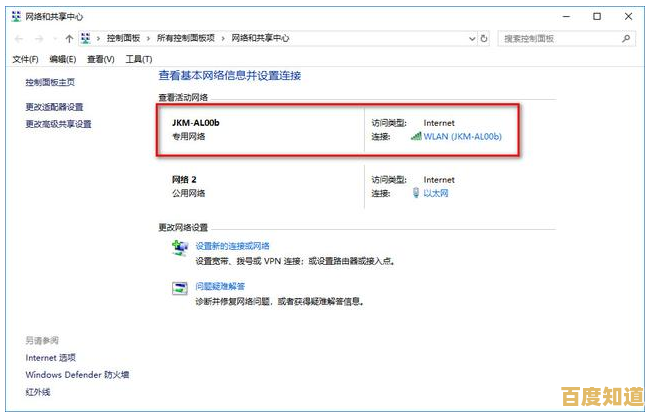Viewport: 649px width, 415px height.
Task: Select 网络和共享中心 in the breadcrumb
Action: 260,38
